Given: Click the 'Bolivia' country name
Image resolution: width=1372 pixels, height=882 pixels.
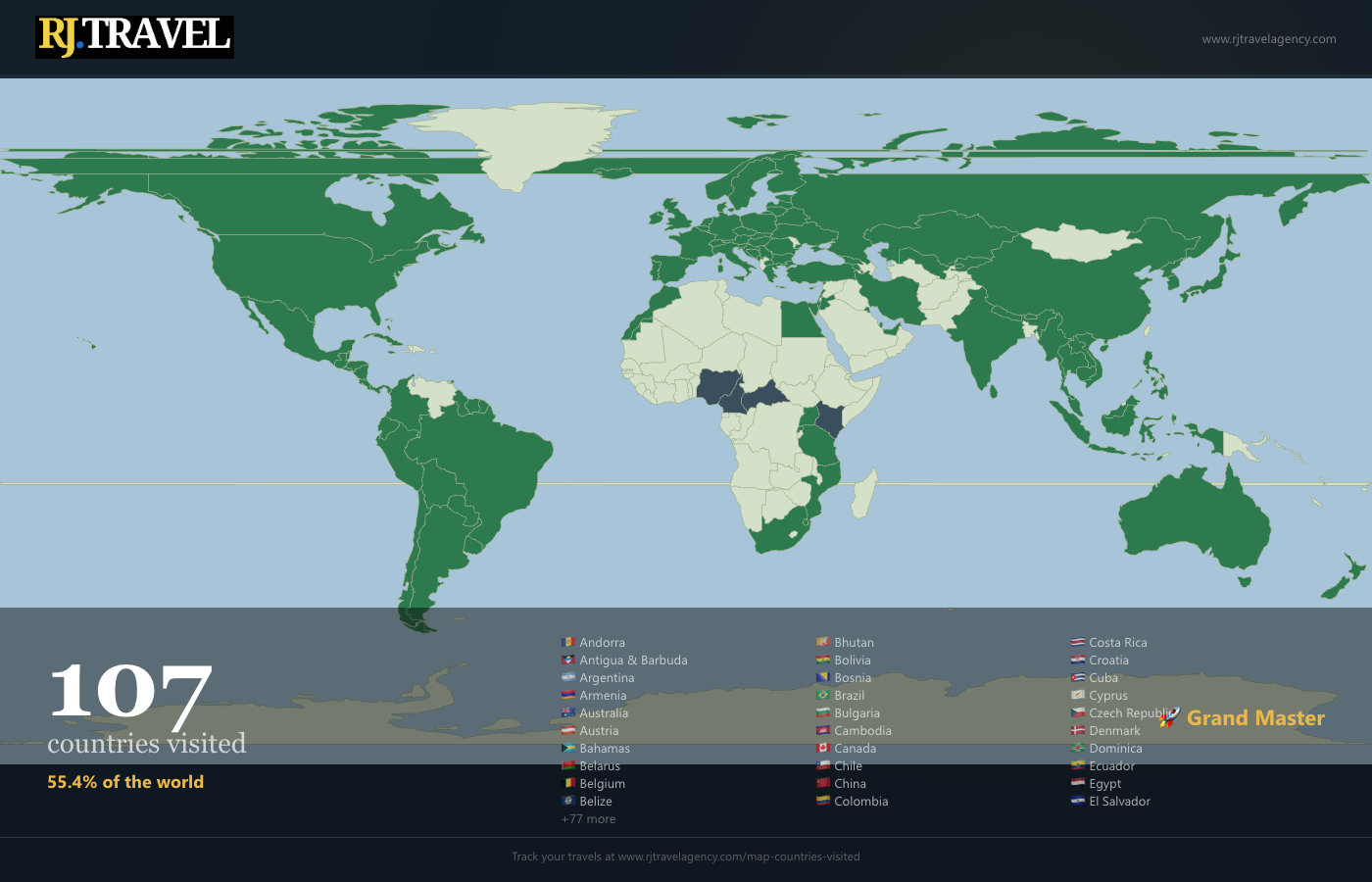Looking at the screenshot, I should [x=853, y=661].
